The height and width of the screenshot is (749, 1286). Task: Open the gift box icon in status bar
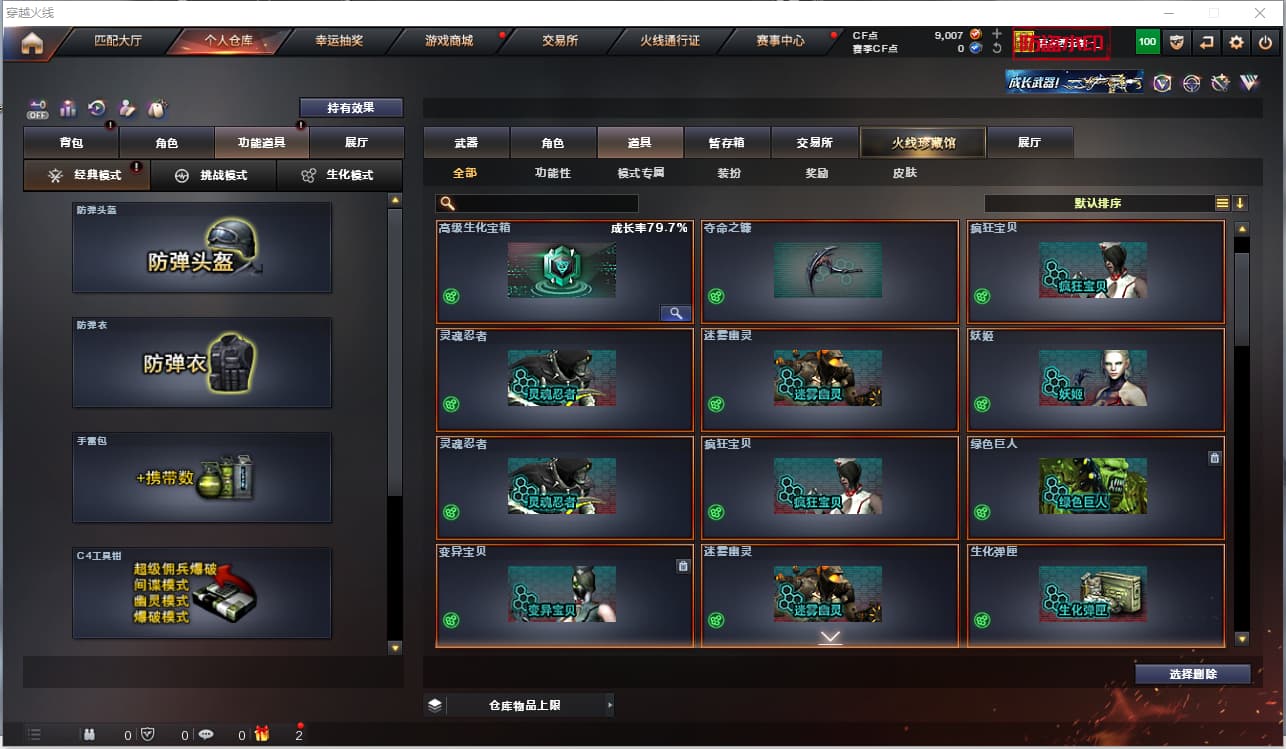click(262, 734)
